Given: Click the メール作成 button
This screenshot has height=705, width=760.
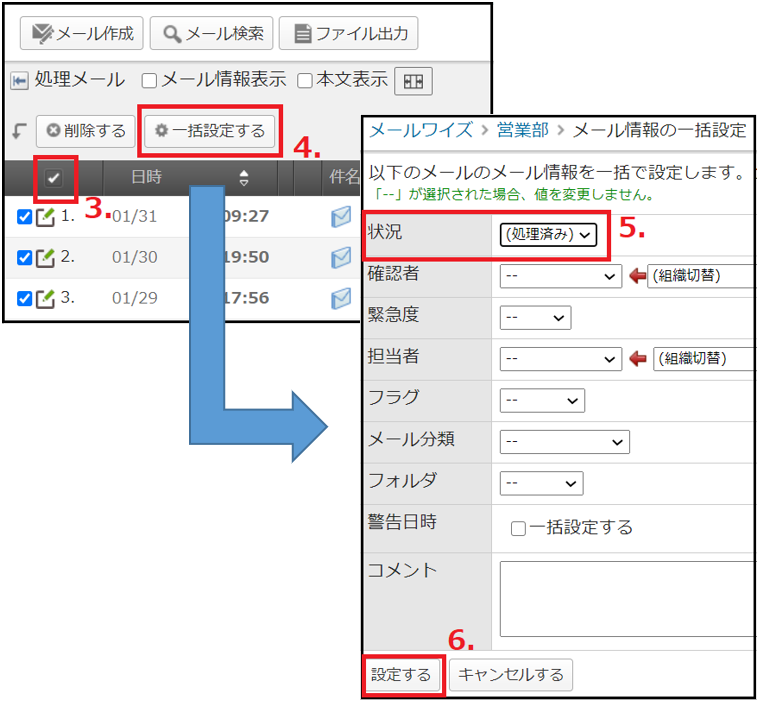Looking at the screenshot, I should point(82,34).
